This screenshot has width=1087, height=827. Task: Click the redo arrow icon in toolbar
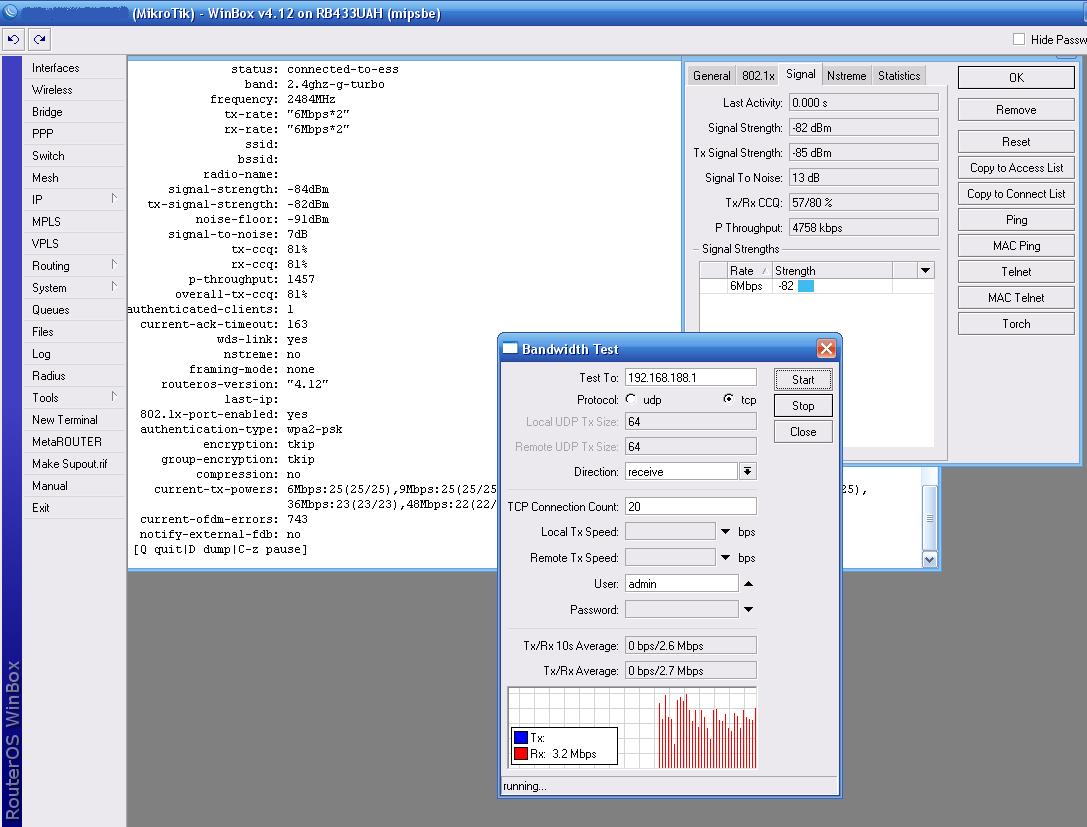pos(39,39)
